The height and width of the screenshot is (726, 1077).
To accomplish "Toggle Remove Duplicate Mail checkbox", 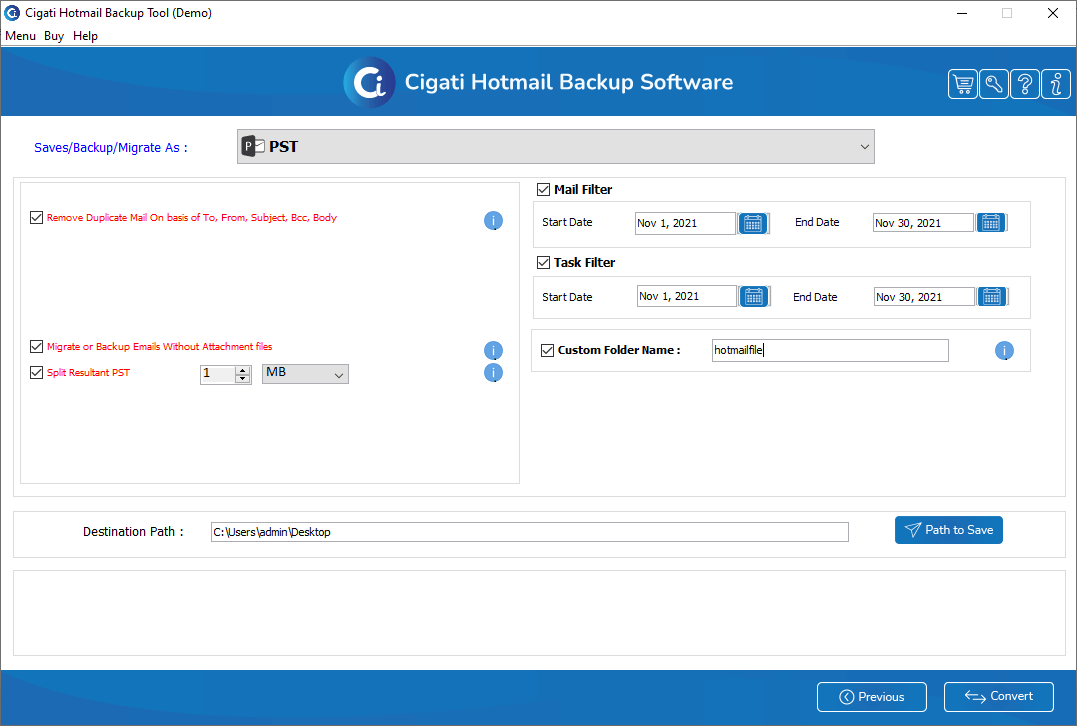I will (36, 218).
